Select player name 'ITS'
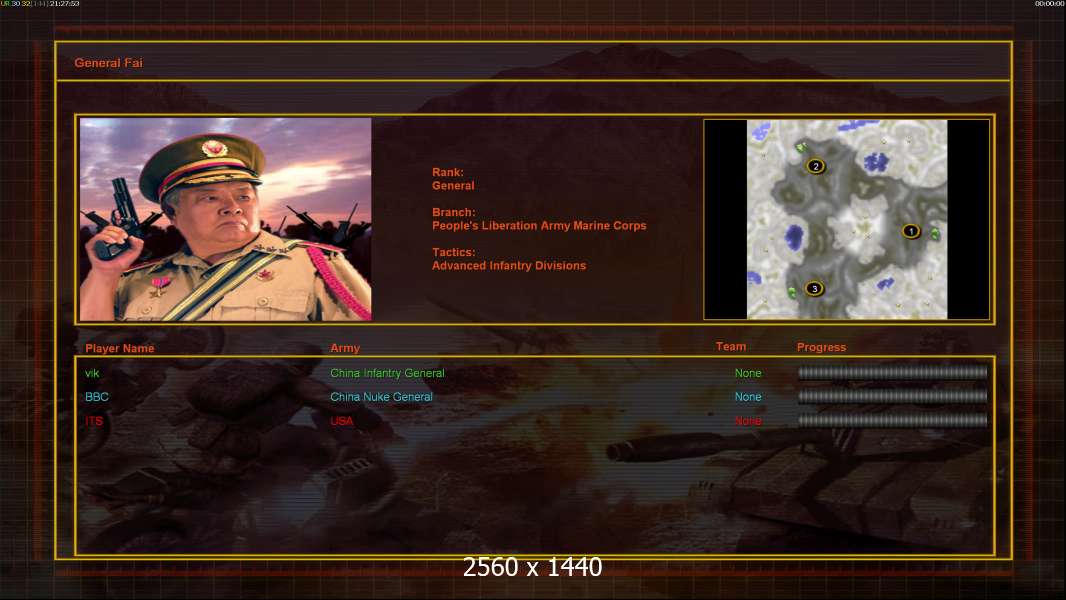Screen dimensions: 1066x600 pos(94,421)
